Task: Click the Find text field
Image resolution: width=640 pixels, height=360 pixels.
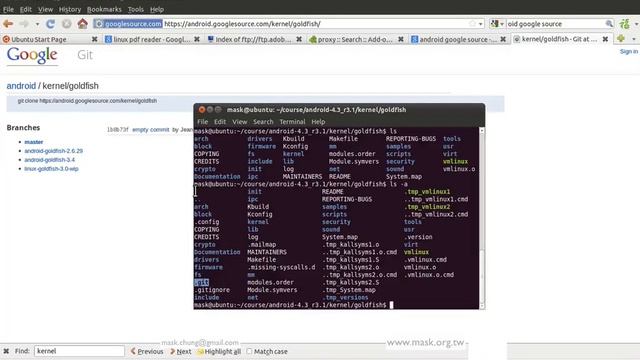Action: tap(79, 351)
